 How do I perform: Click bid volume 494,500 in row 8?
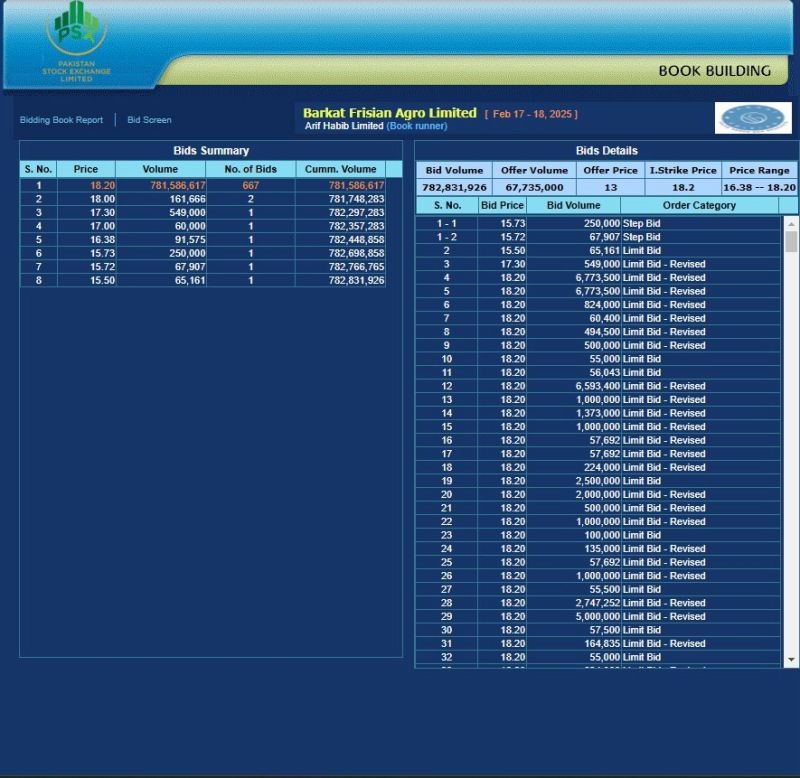pyautogui.click(x=602, y=332)
